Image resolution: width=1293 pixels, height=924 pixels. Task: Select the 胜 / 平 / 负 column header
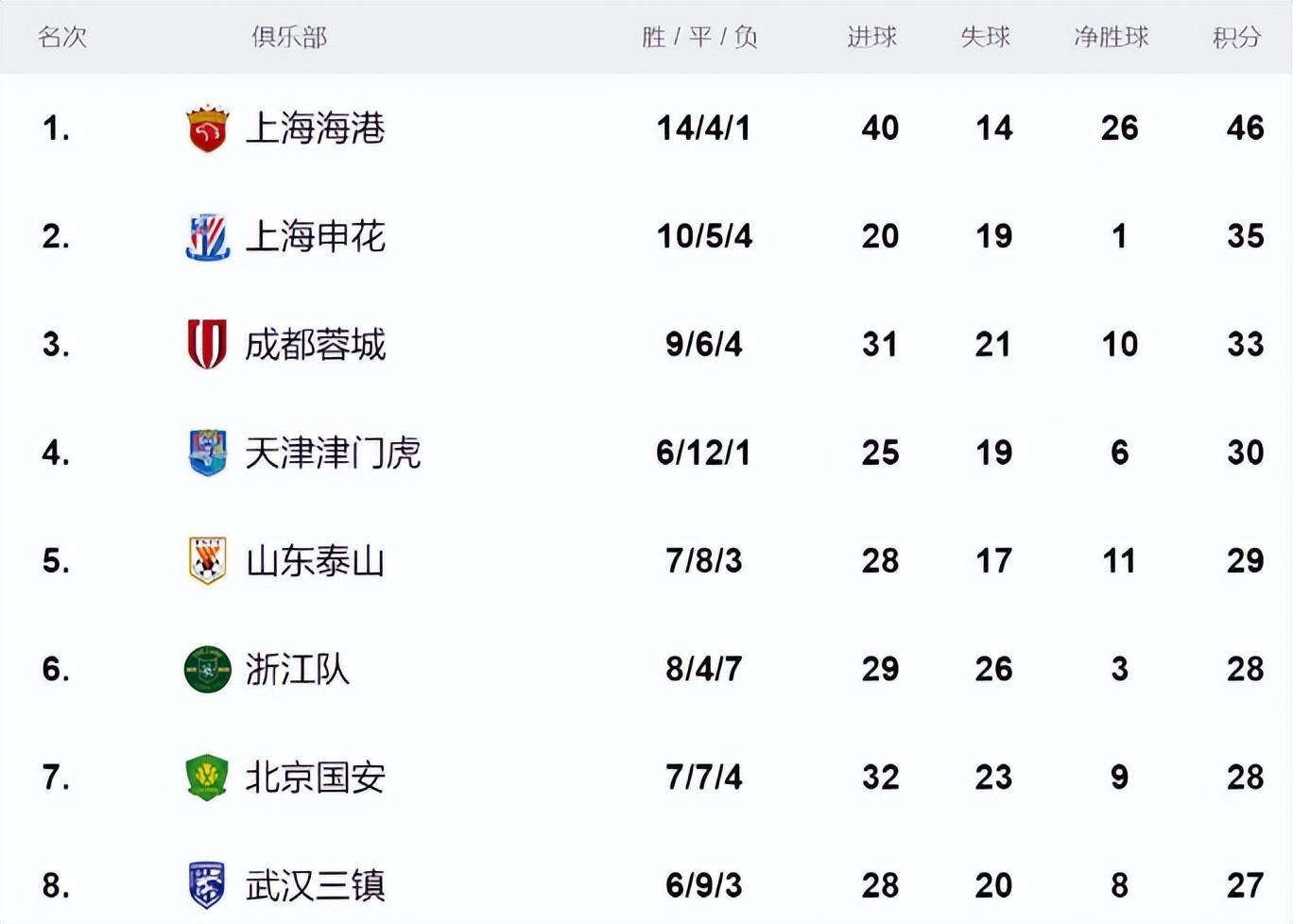click(x=699, y=38)
